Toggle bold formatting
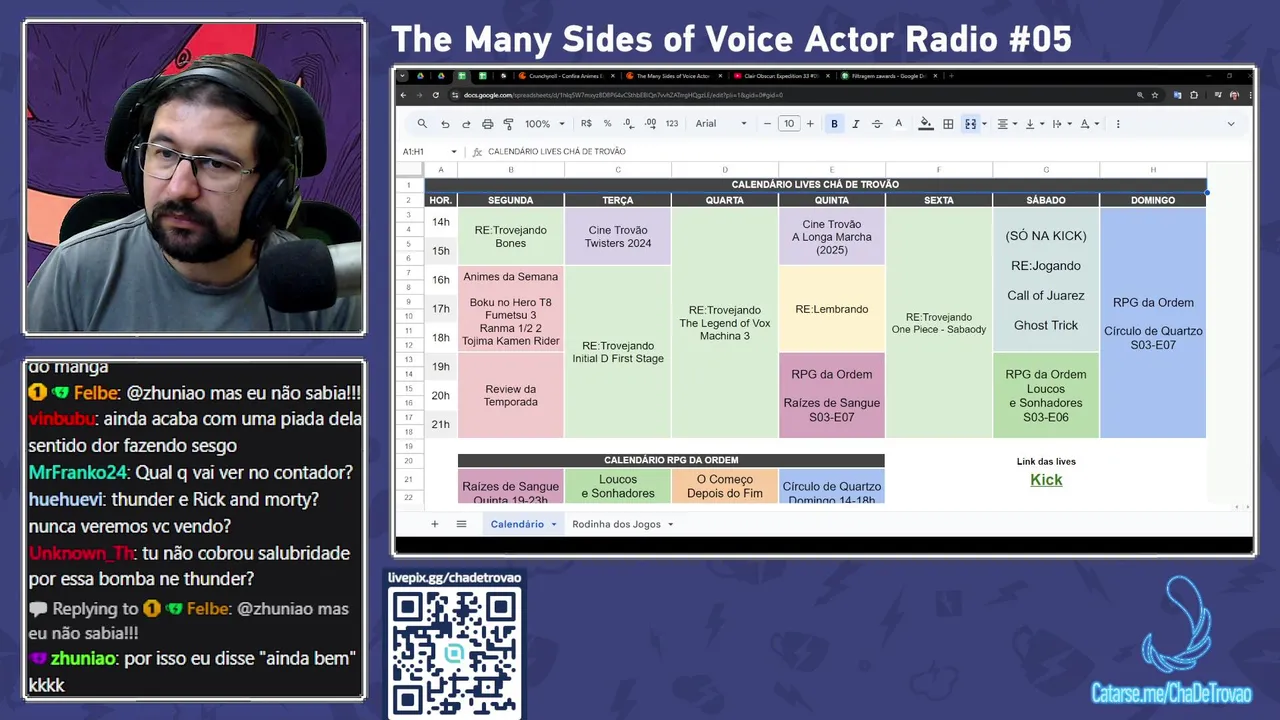The height and width of the screenshot is (720, 1280). pos(834,124)
